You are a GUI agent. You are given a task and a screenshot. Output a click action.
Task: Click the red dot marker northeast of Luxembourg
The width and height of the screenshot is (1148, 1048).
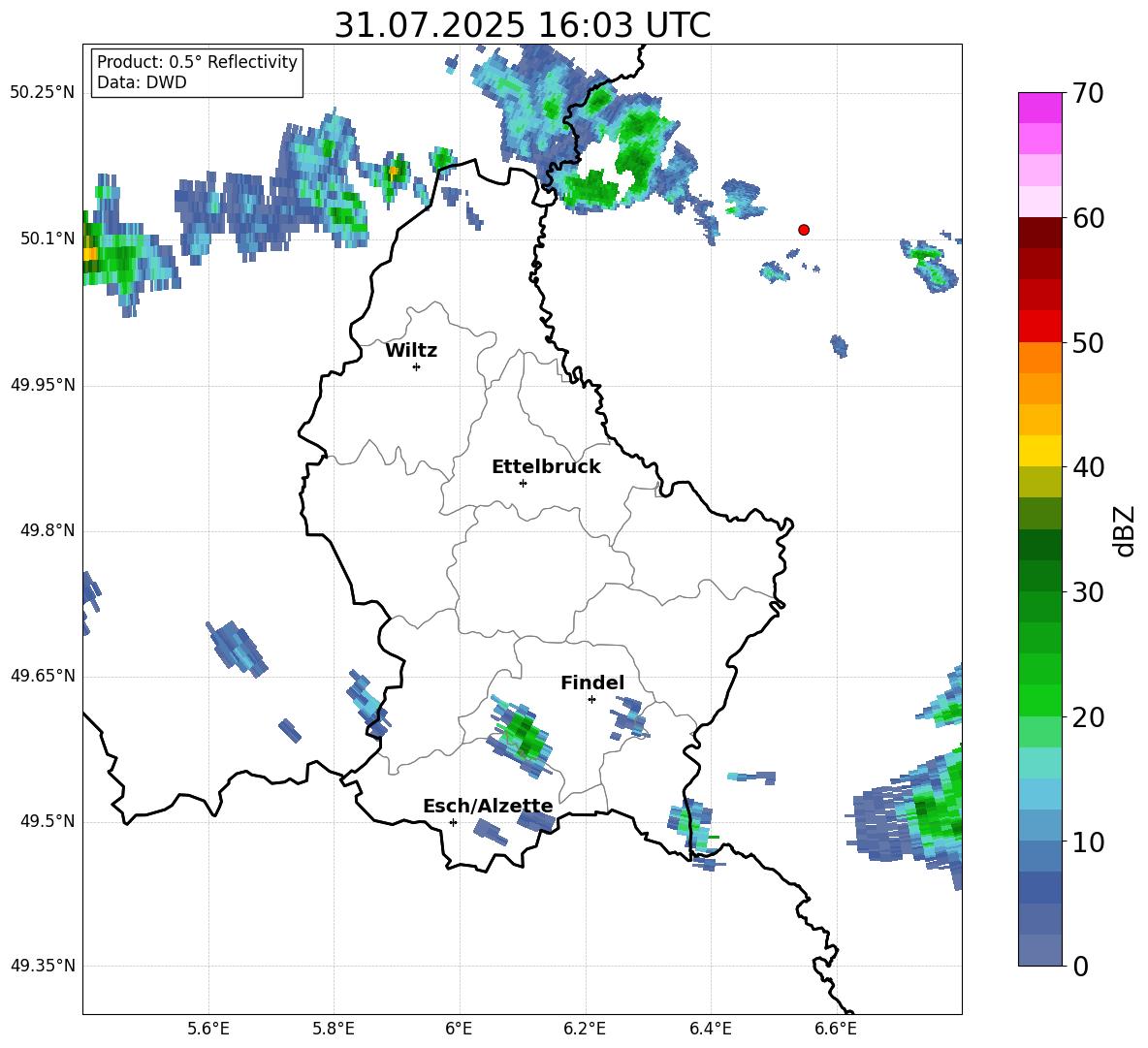pos(804,230)
